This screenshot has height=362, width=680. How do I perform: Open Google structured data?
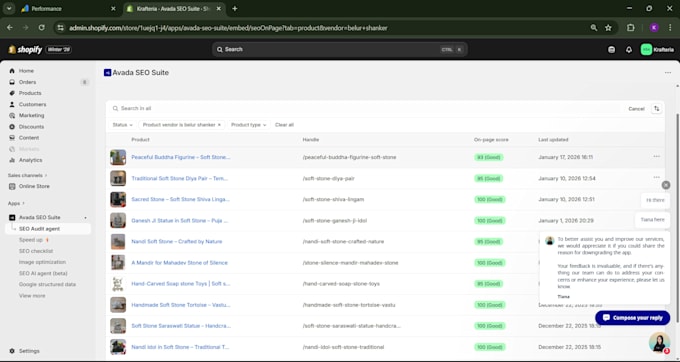47,284
